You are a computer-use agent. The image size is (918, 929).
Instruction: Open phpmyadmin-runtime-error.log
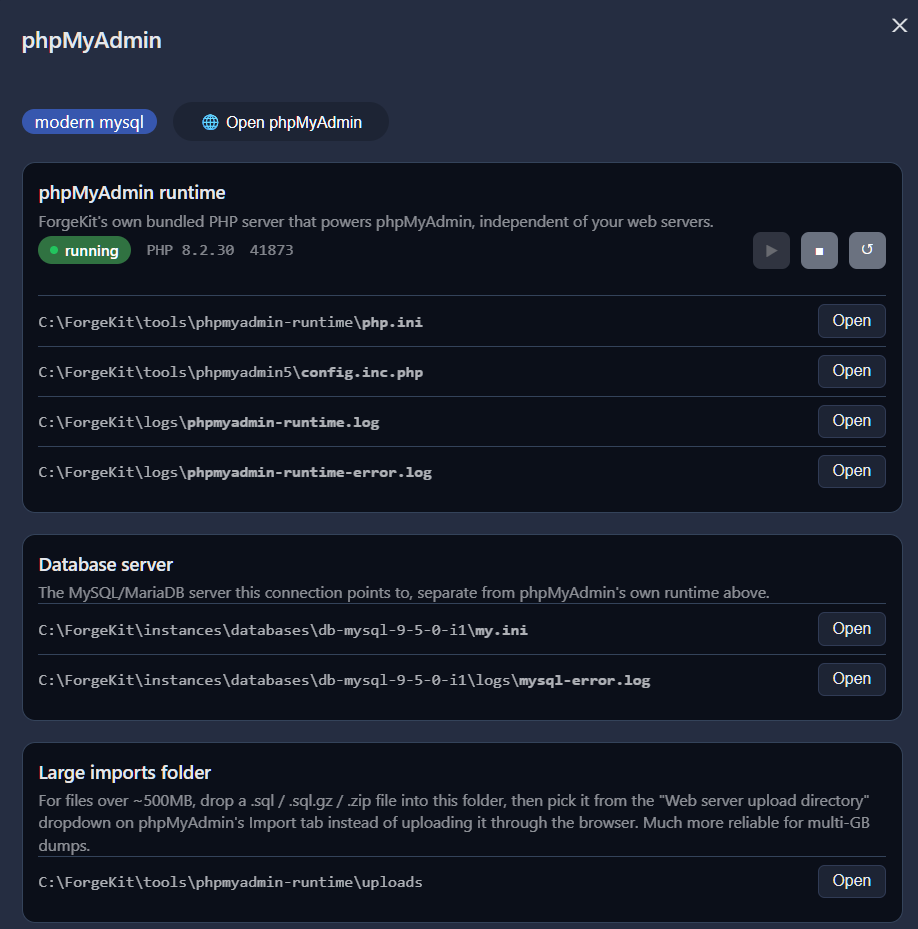pyautogui.click(x=852, y=471)
